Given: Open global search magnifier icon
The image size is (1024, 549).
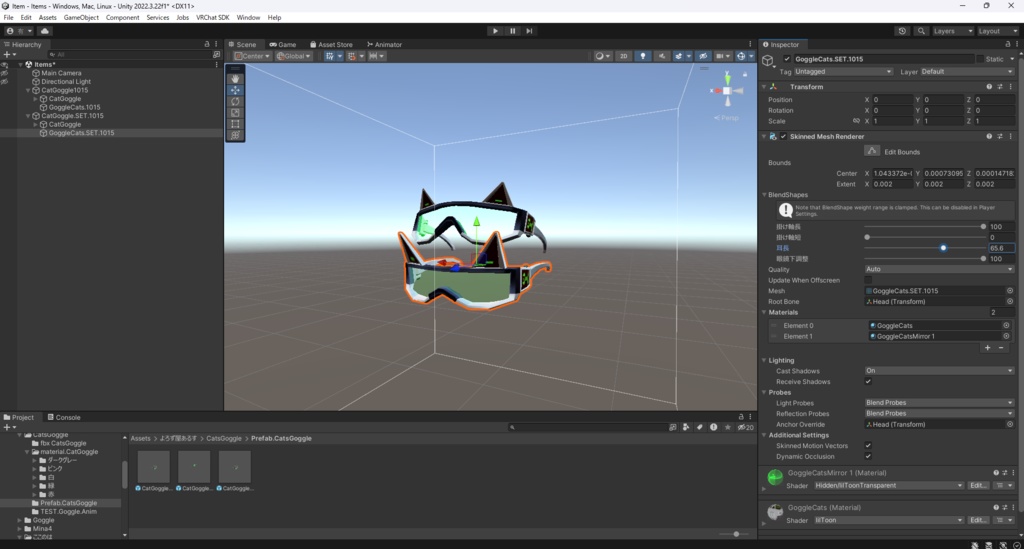Looking at the screenshot, I should (921, 31).
